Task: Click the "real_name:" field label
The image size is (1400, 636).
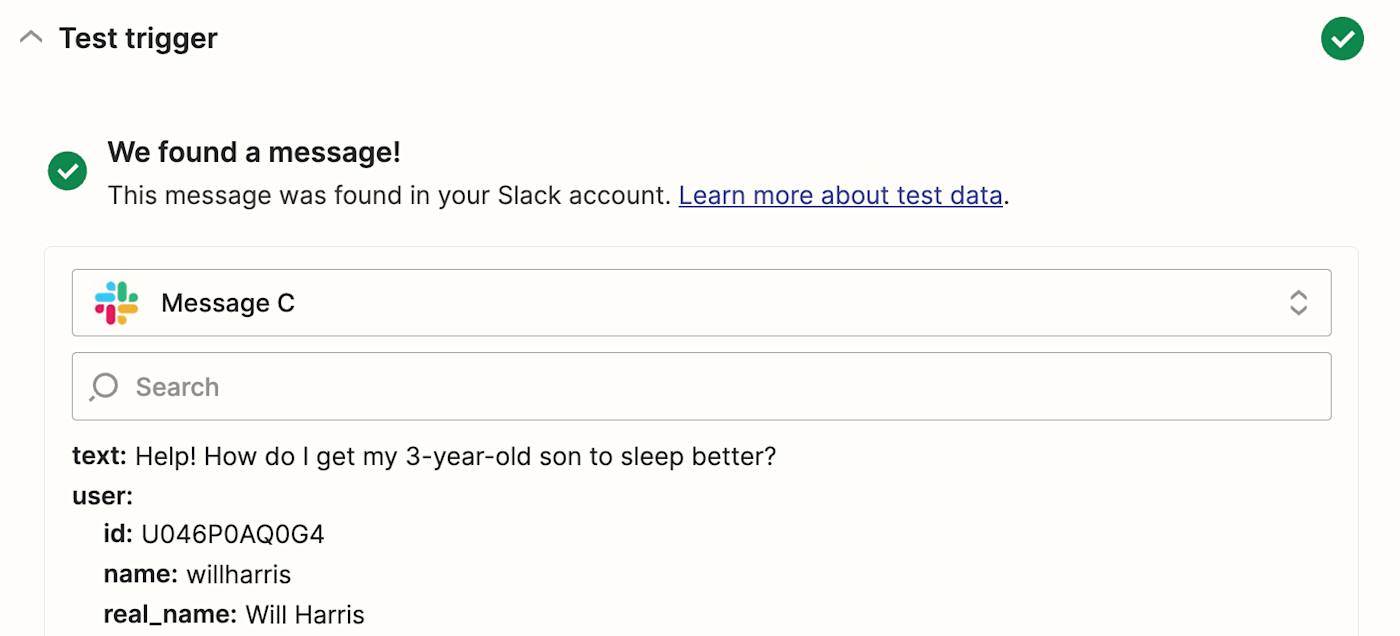Action: [x=170, y=614]
